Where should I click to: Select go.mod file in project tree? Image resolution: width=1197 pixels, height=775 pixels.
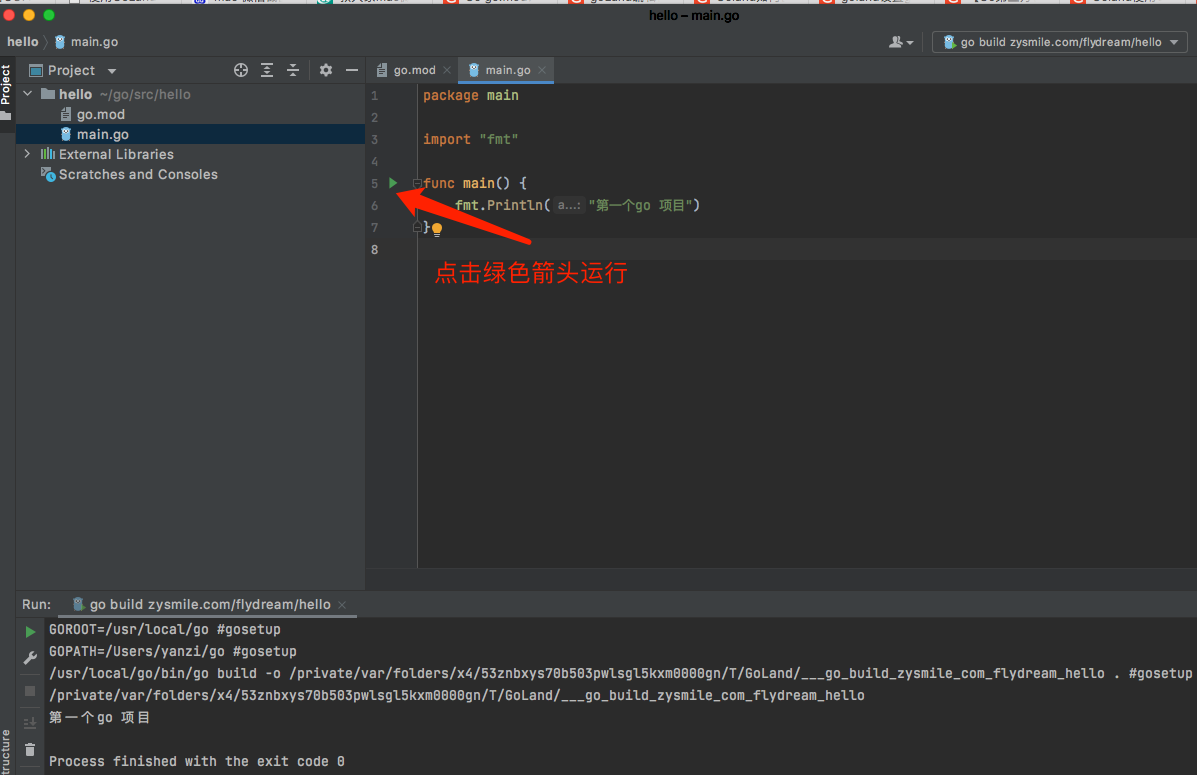100,114
